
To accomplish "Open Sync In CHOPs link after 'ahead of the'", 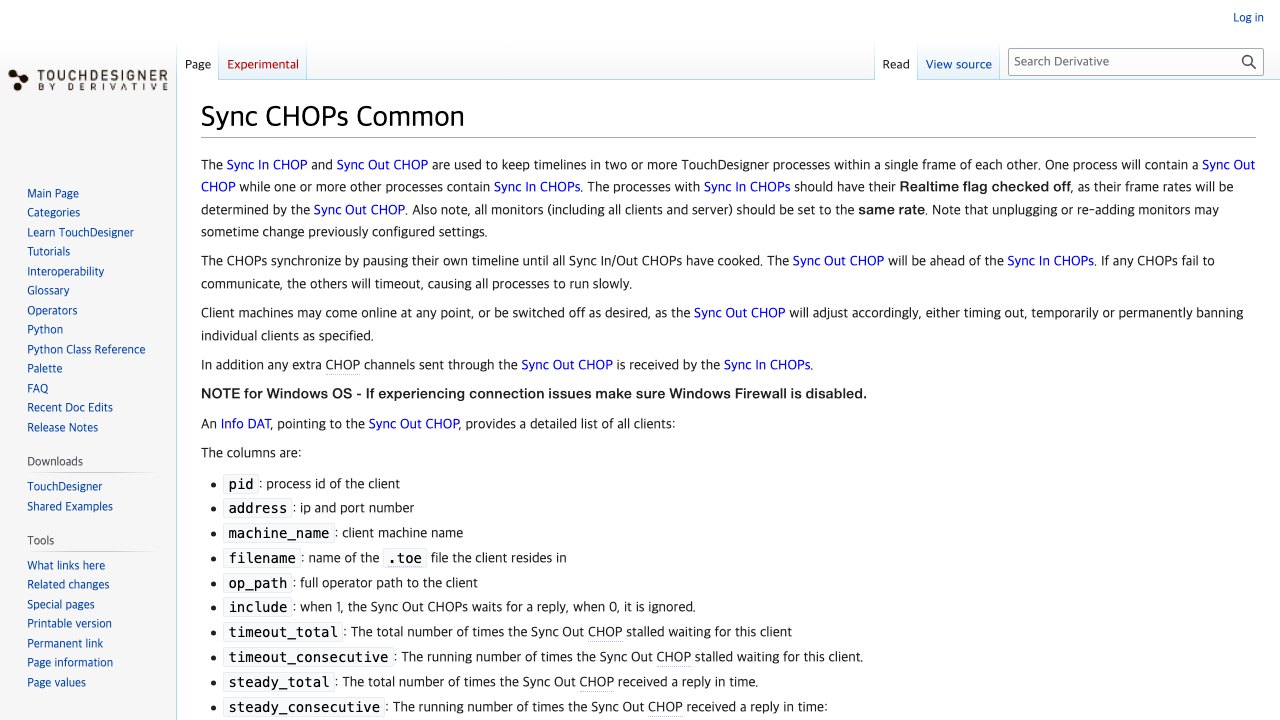I will 1051,261.
